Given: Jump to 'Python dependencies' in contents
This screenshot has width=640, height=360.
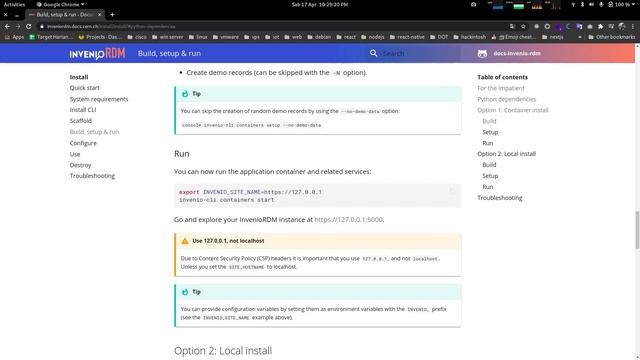Looking at the screenshot, I should 507,99.
